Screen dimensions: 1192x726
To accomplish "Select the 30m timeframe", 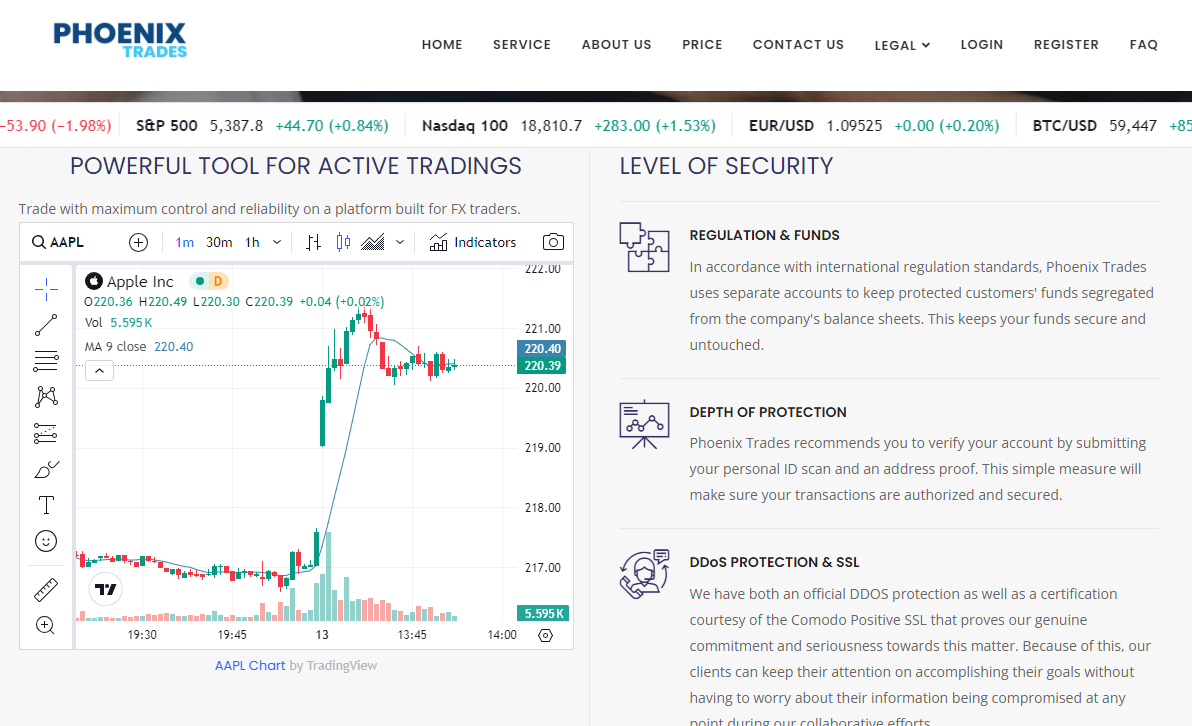I will coord(219,243).
